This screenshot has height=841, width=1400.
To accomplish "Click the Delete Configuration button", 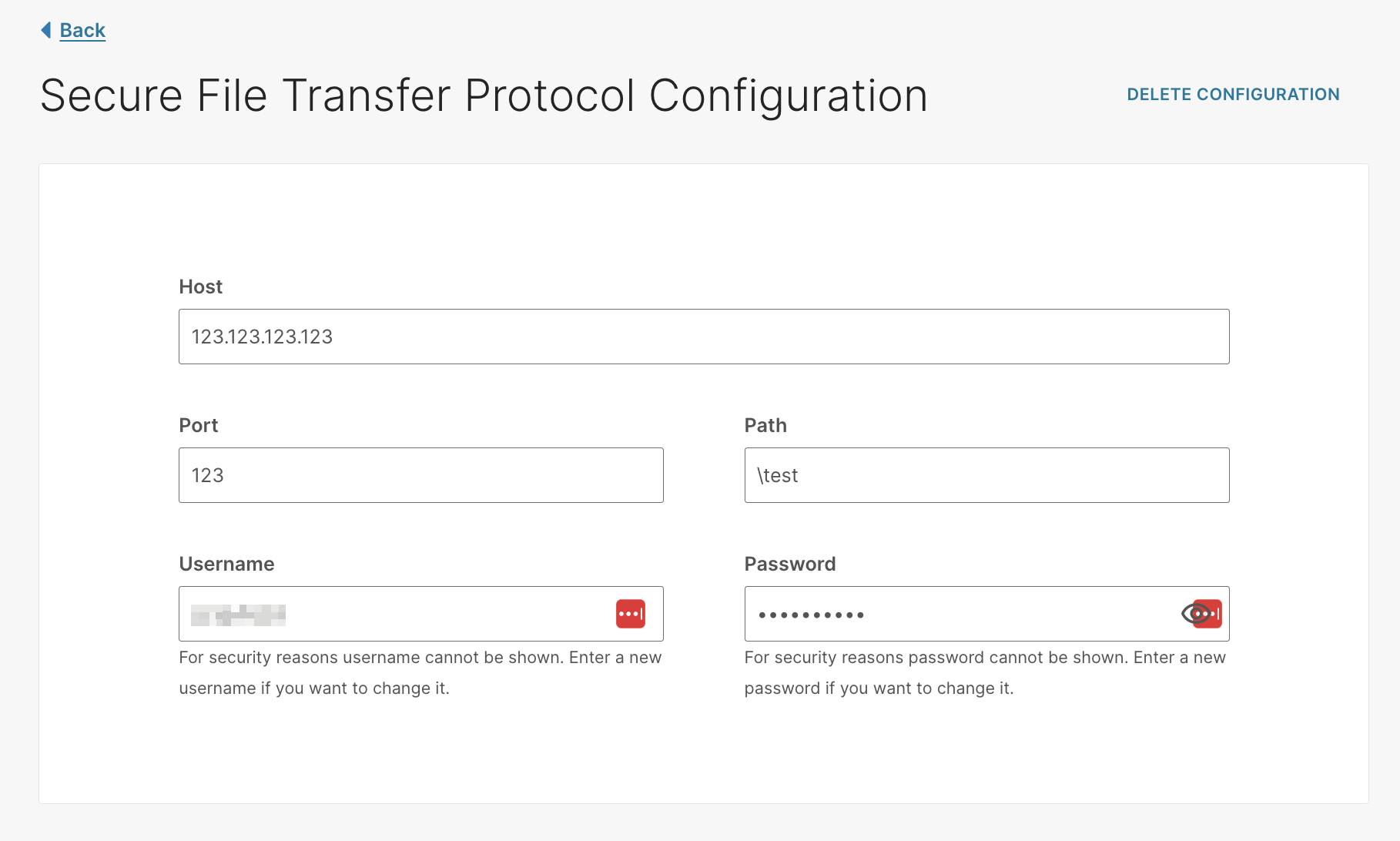I will [1233, 94].
